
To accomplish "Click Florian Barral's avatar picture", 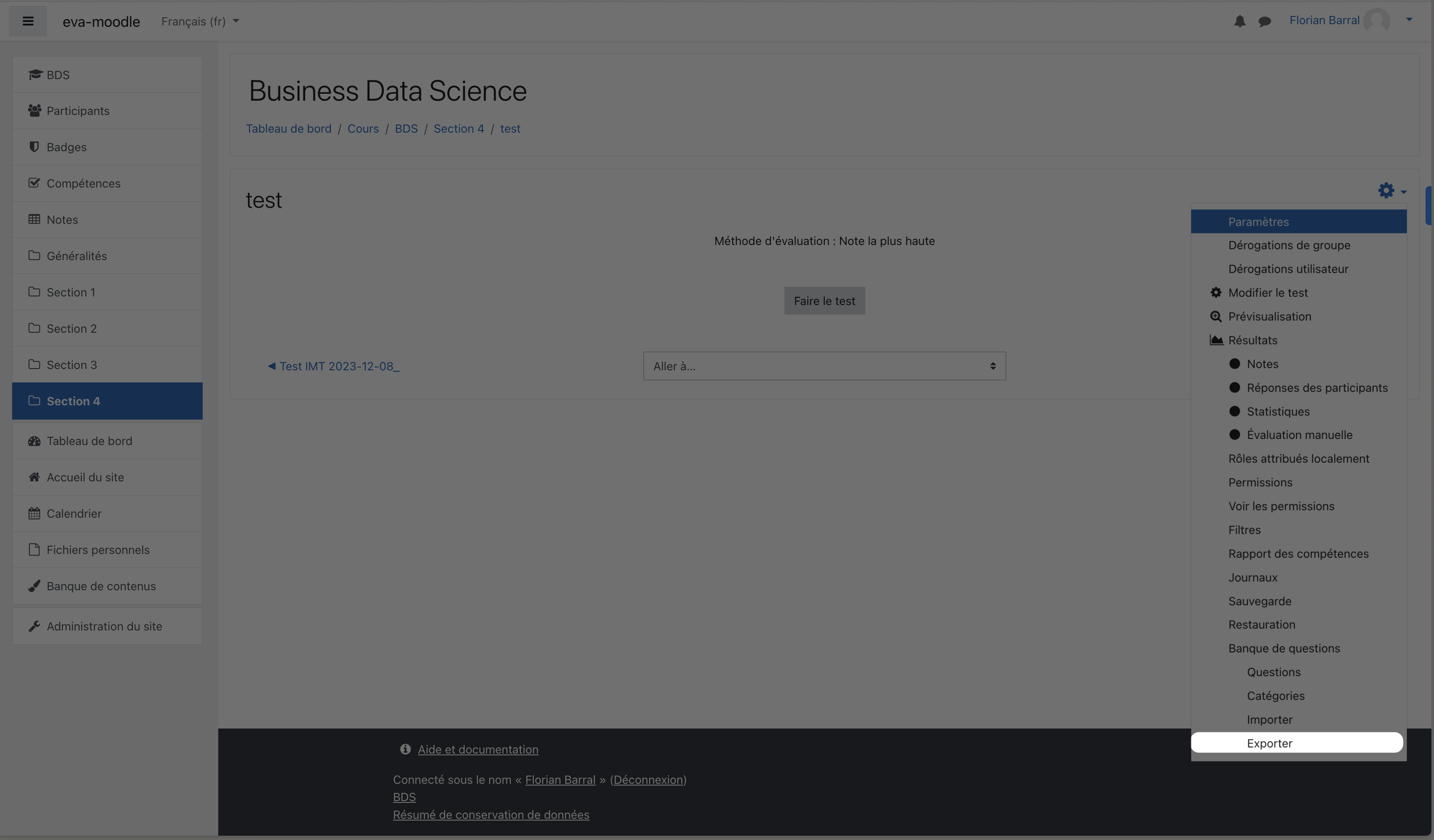I will [x=1377, y=21].
